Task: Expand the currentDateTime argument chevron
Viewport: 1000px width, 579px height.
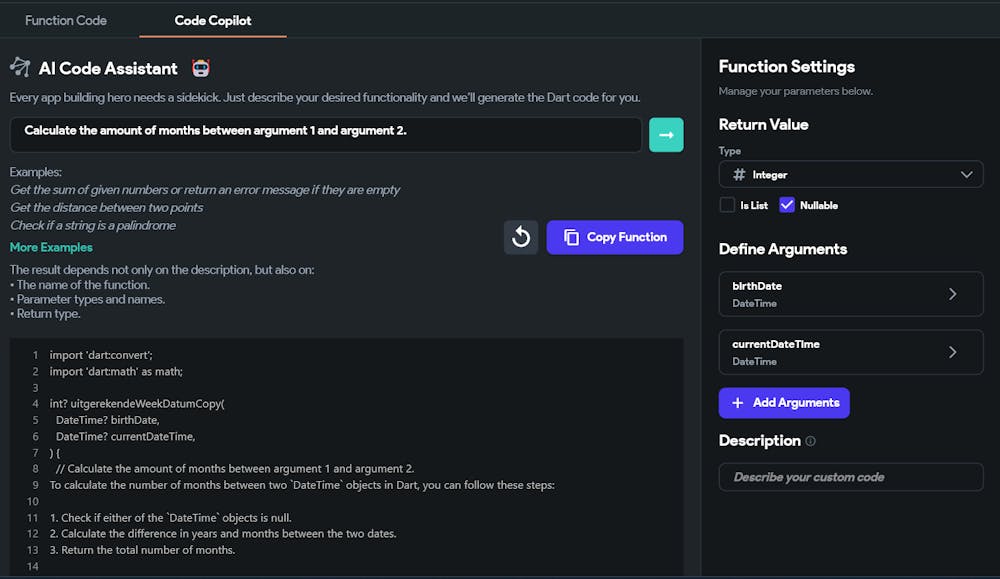Action: 952,352
